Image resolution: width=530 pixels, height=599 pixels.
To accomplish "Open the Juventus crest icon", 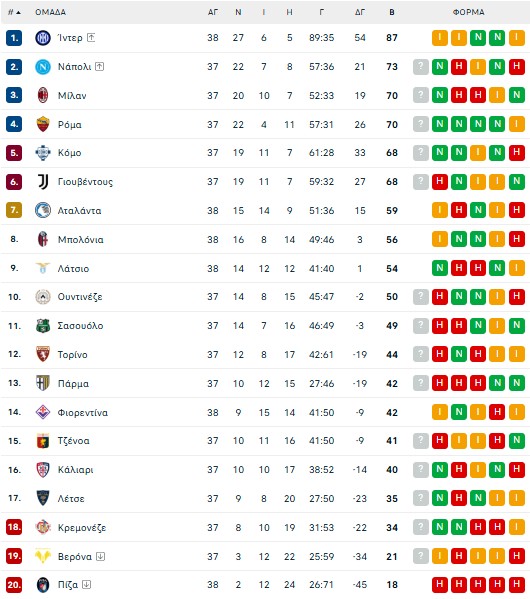I will click(43, 182).
